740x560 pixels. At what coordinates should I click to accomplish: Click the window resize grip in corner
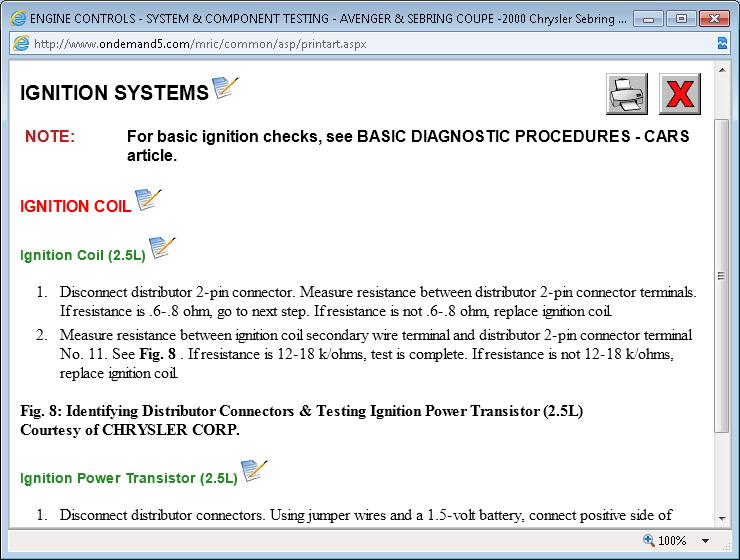click(x=727, y=546)
